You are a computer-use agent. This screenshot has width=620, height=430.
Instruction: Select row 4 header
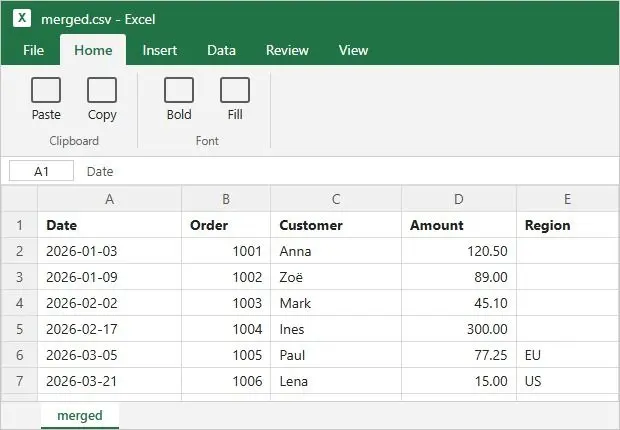pos(19,303)
